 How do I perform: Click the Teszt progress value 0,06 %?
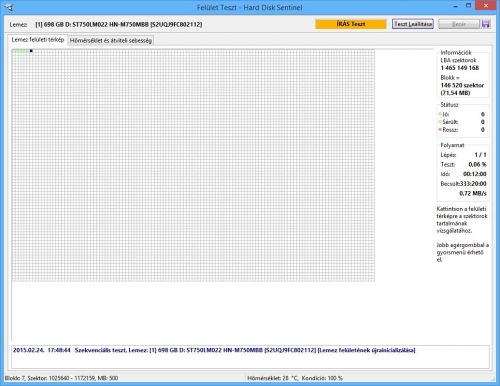pos(477,165)
